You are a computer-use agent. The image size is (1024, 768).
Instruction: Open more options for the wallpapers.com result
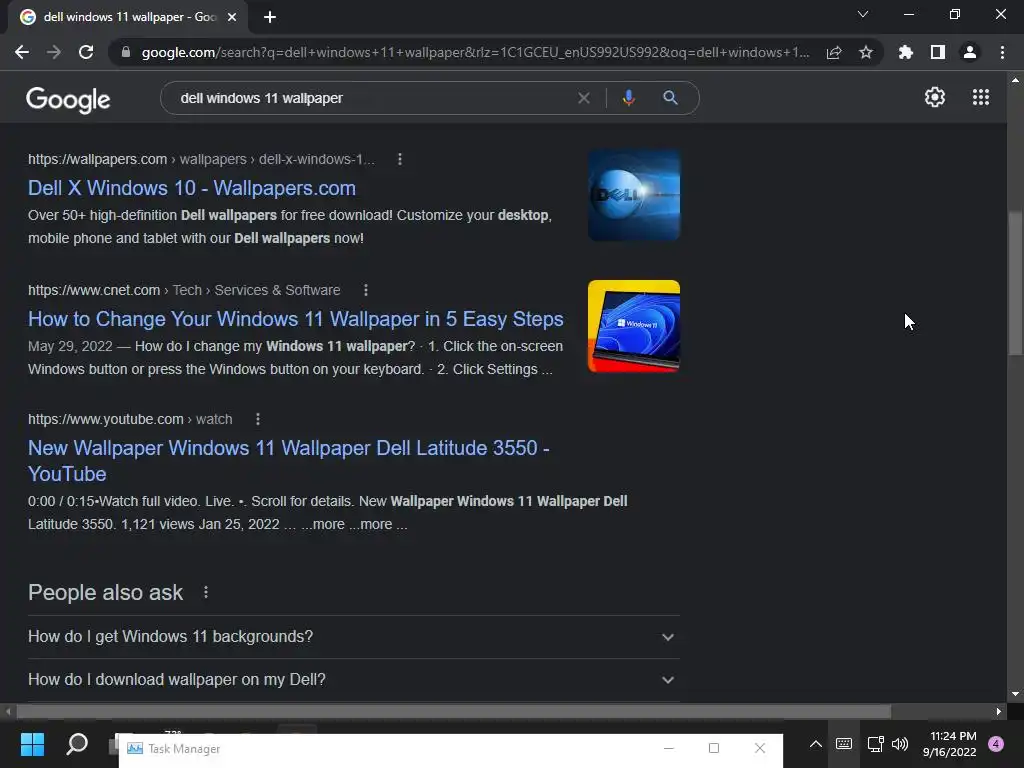pos(400,159)
